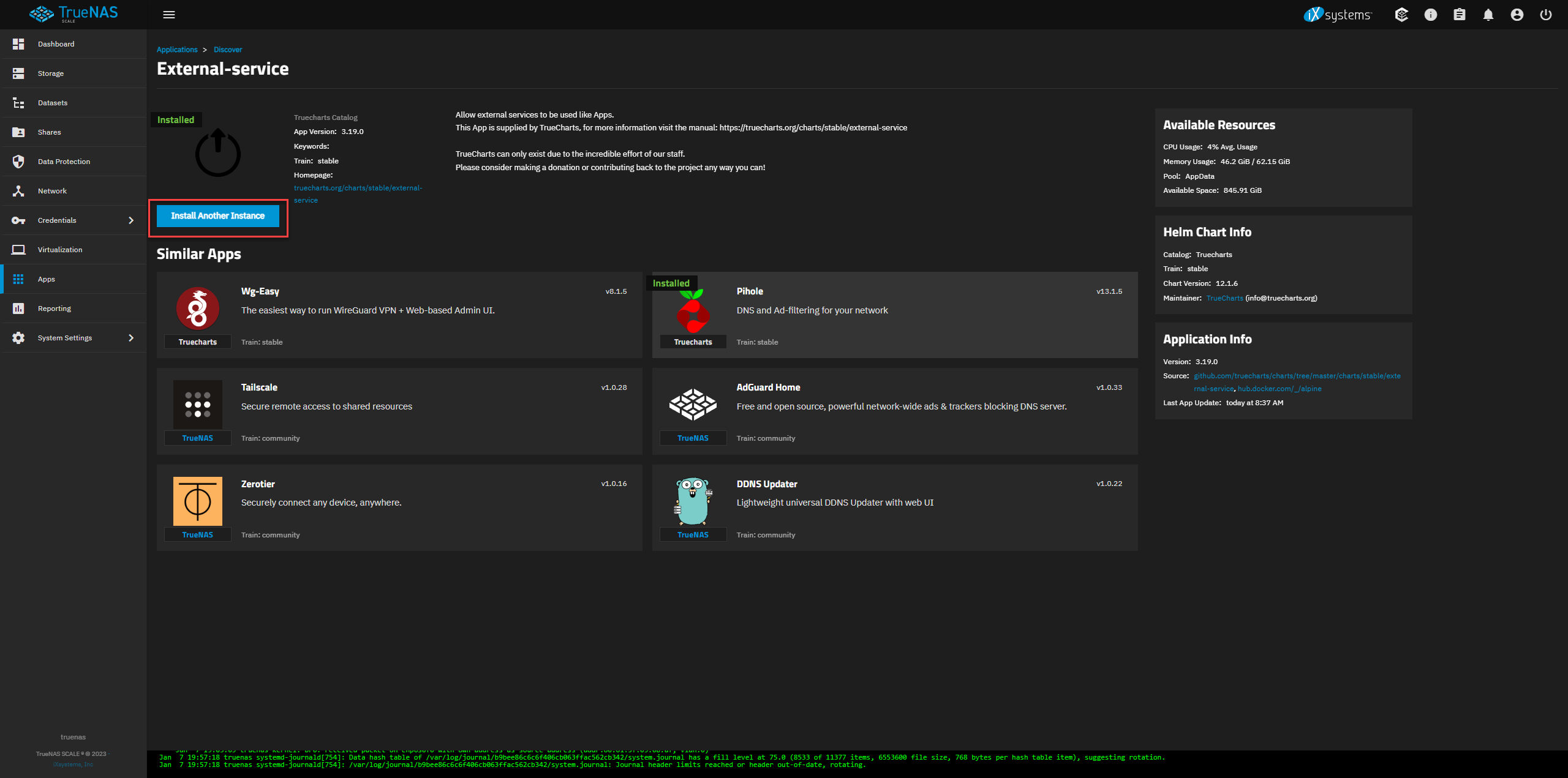Open the Zerotier app title
Screen dimensions: 1568x778
tap(258, 484)
